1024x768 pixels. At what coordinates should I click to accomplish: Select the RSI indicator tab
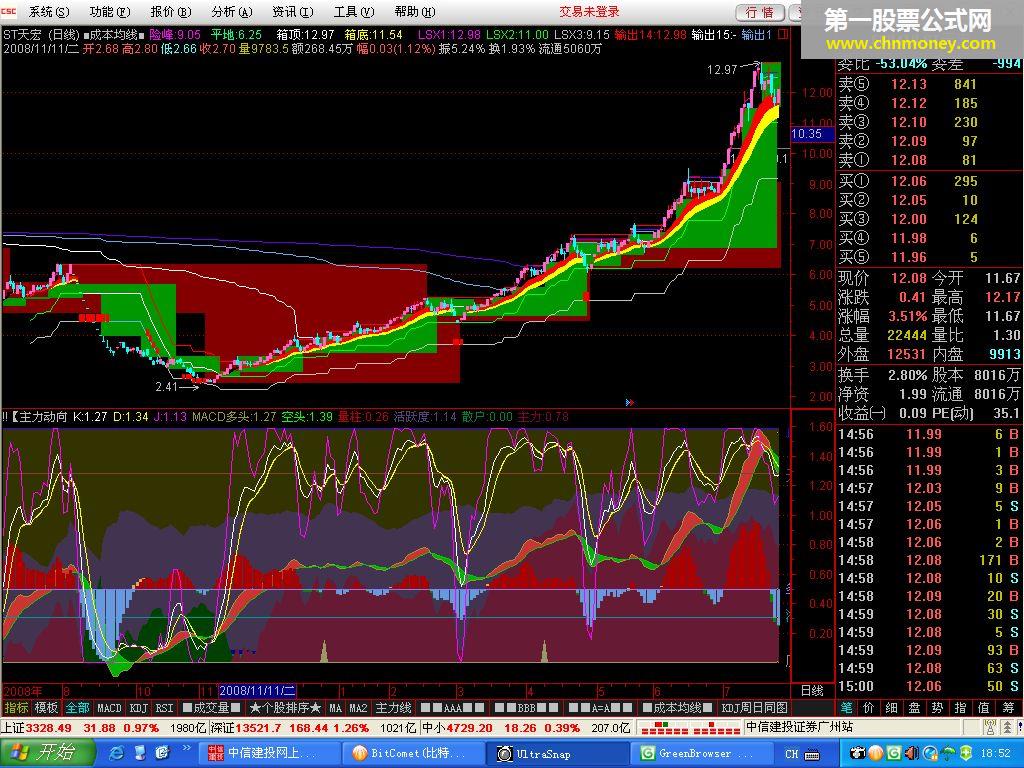pos(164,707)
